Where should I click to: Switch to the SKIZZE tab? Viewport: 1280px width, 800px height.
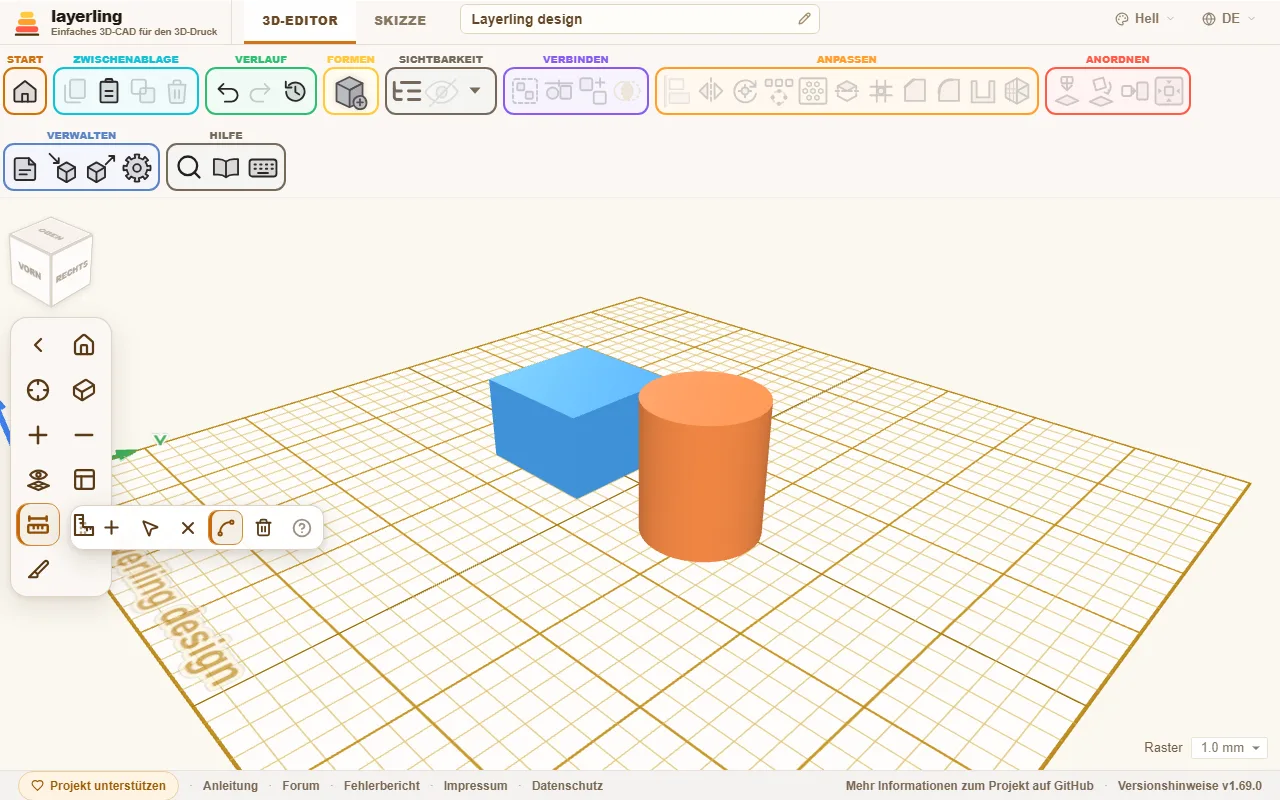(400, 20)
